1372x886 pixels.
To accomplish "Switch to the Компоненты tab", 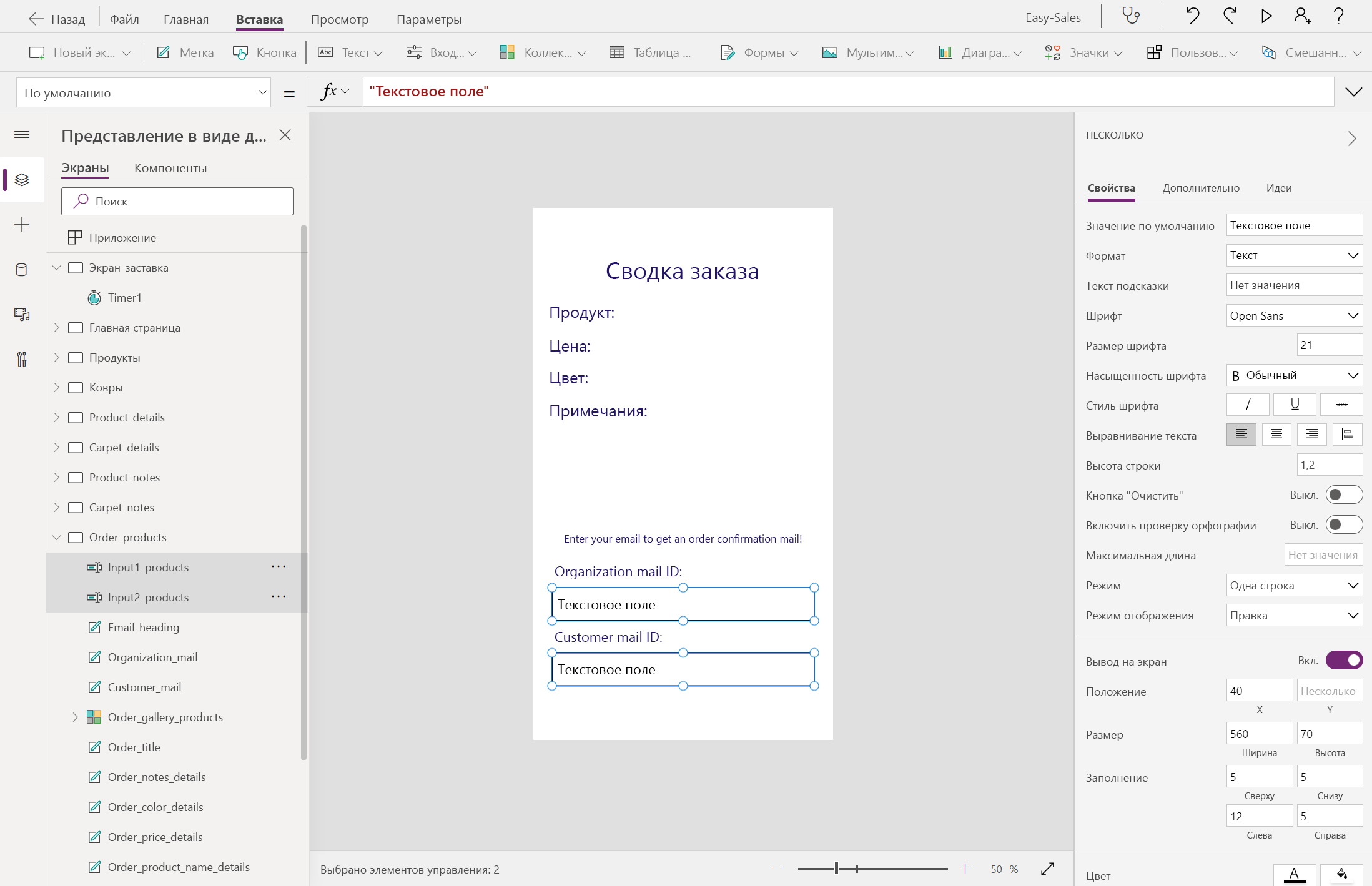I will click(x=170, y=168).
